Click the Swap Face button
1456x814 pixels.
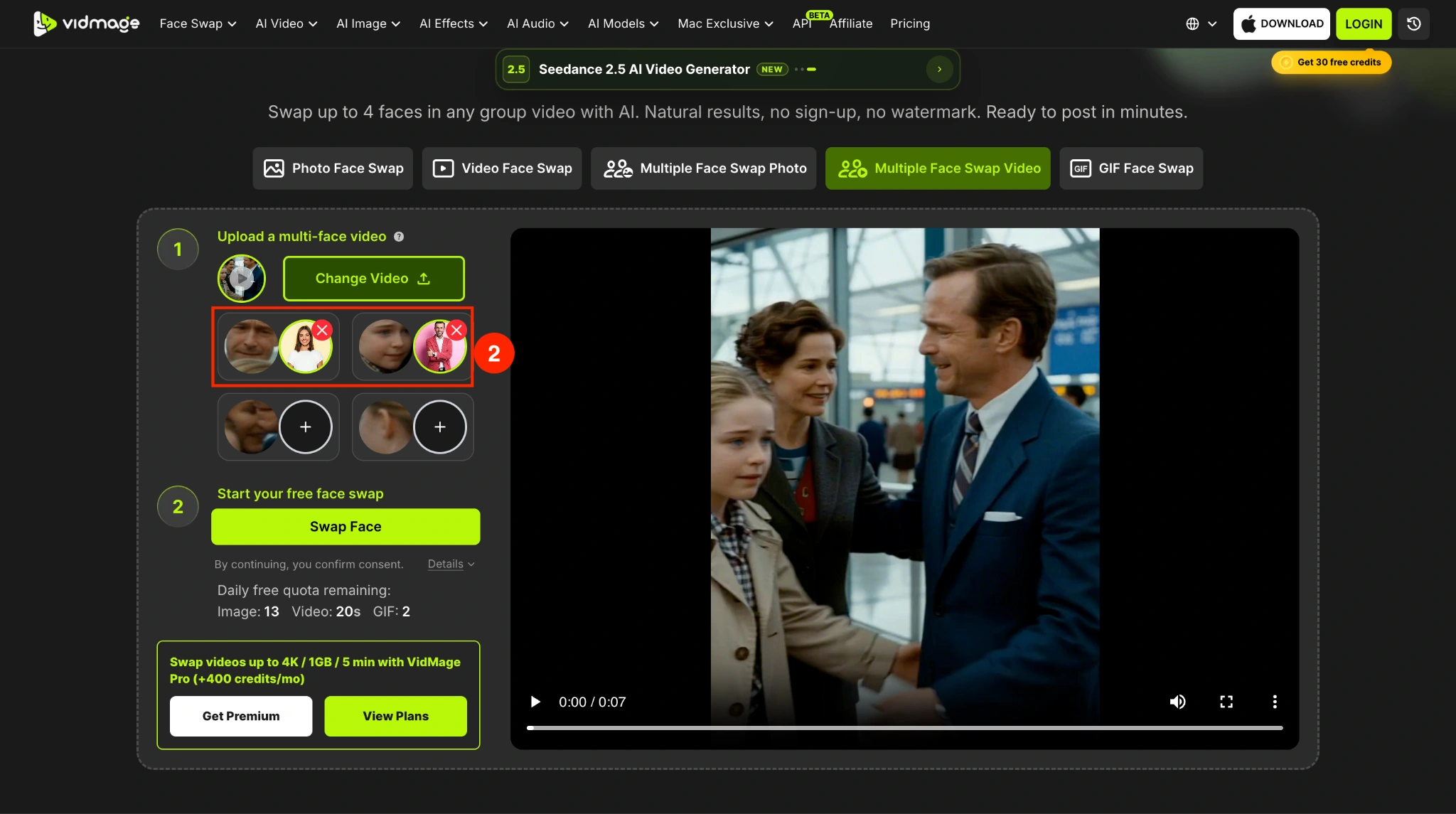pos(346,527)
